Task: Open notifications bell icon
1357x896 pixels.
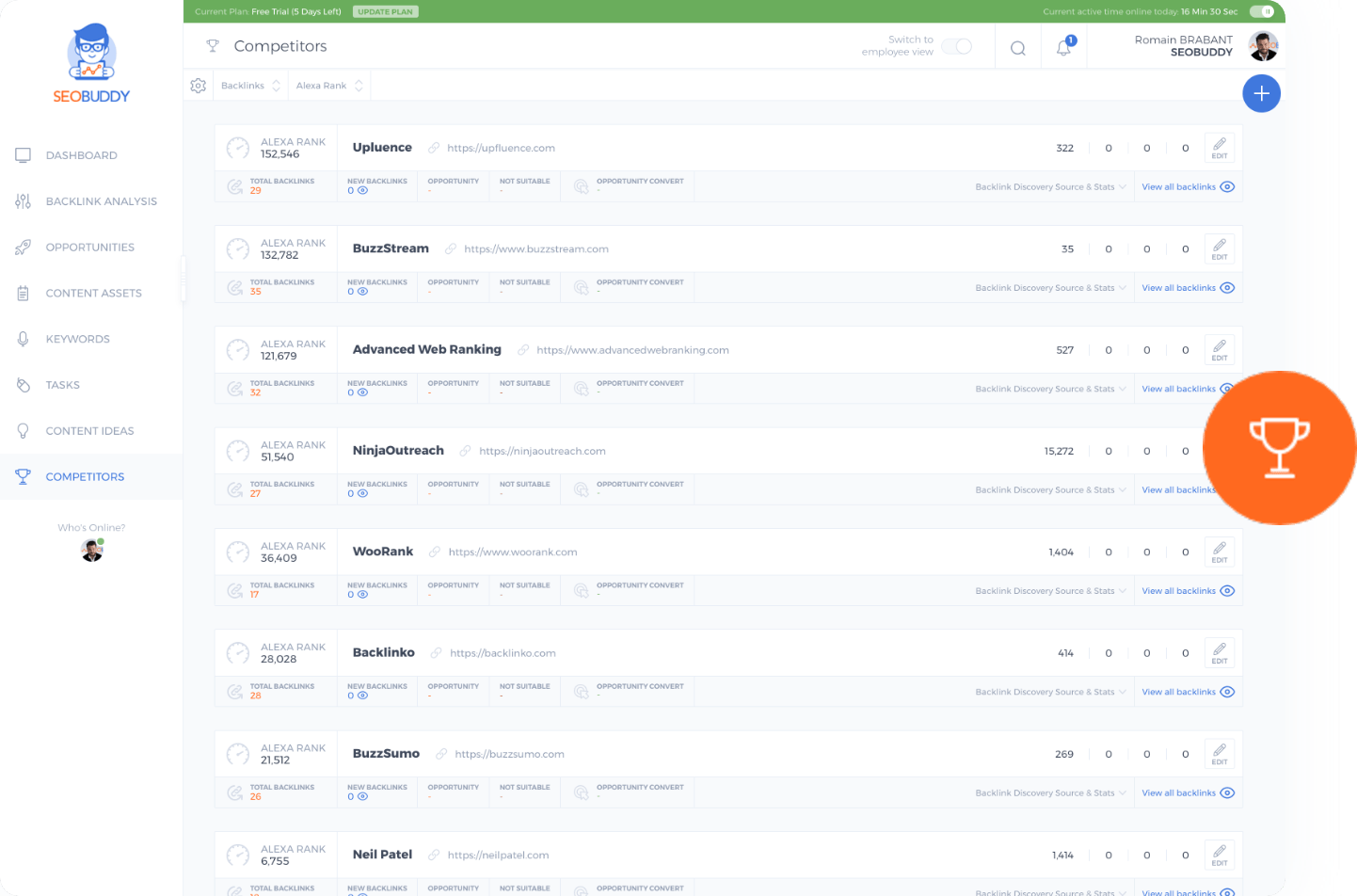Action: pyautogui.click(x=1063, y=48)
